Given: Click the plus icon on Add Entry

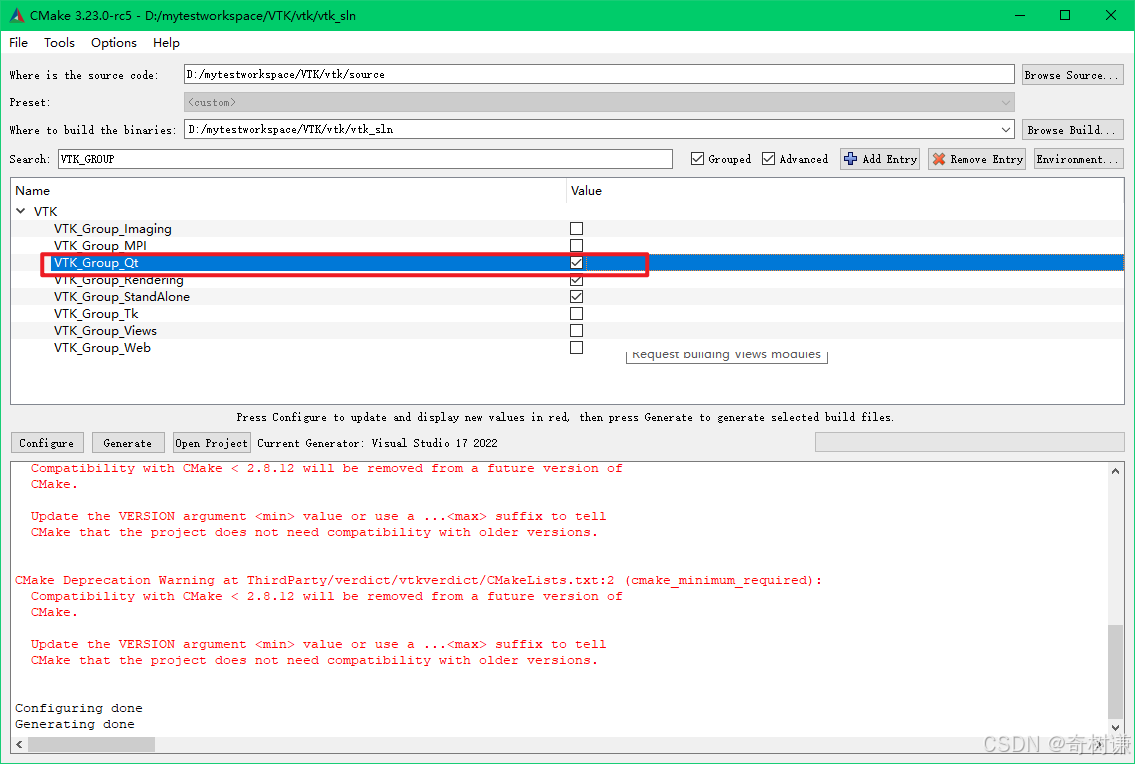Looking at the screenshot, I should (851, 159).
